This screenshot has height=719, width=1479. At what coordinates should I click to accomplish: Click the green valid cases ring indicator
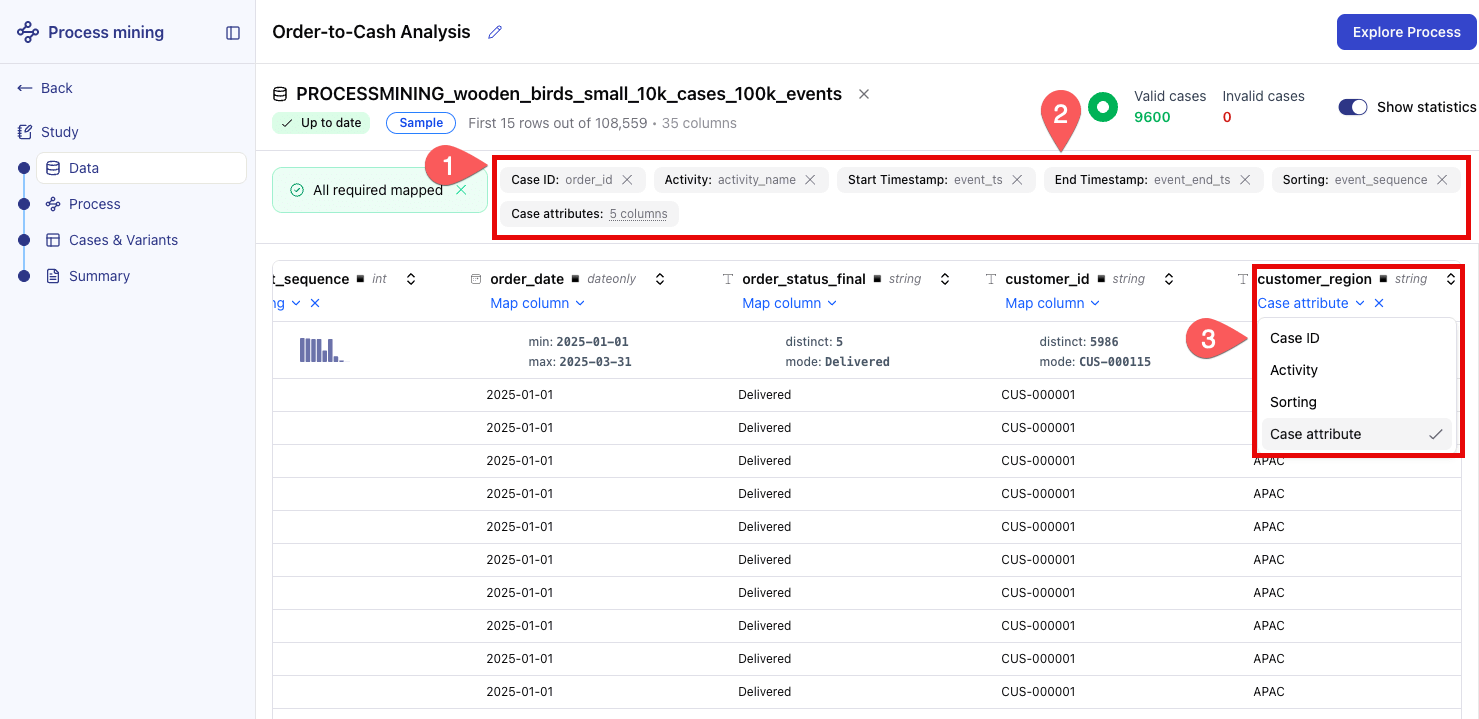[x=1103, y=106]
